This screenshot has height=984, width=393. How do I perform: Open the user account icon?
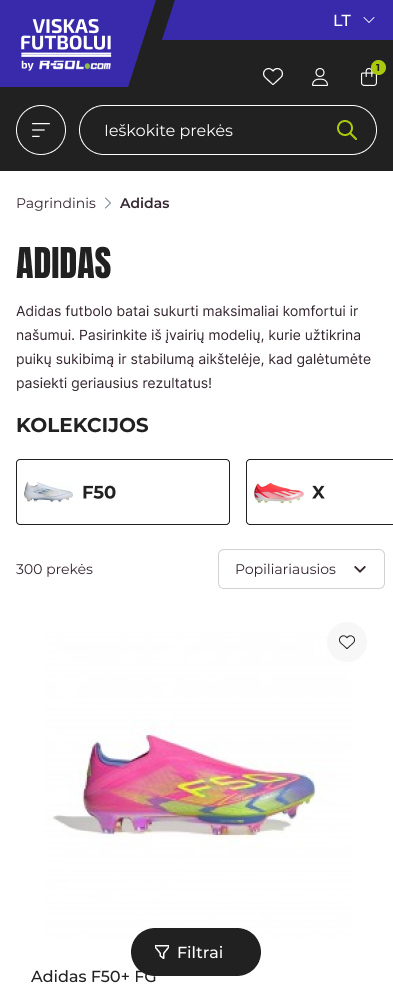320,77
